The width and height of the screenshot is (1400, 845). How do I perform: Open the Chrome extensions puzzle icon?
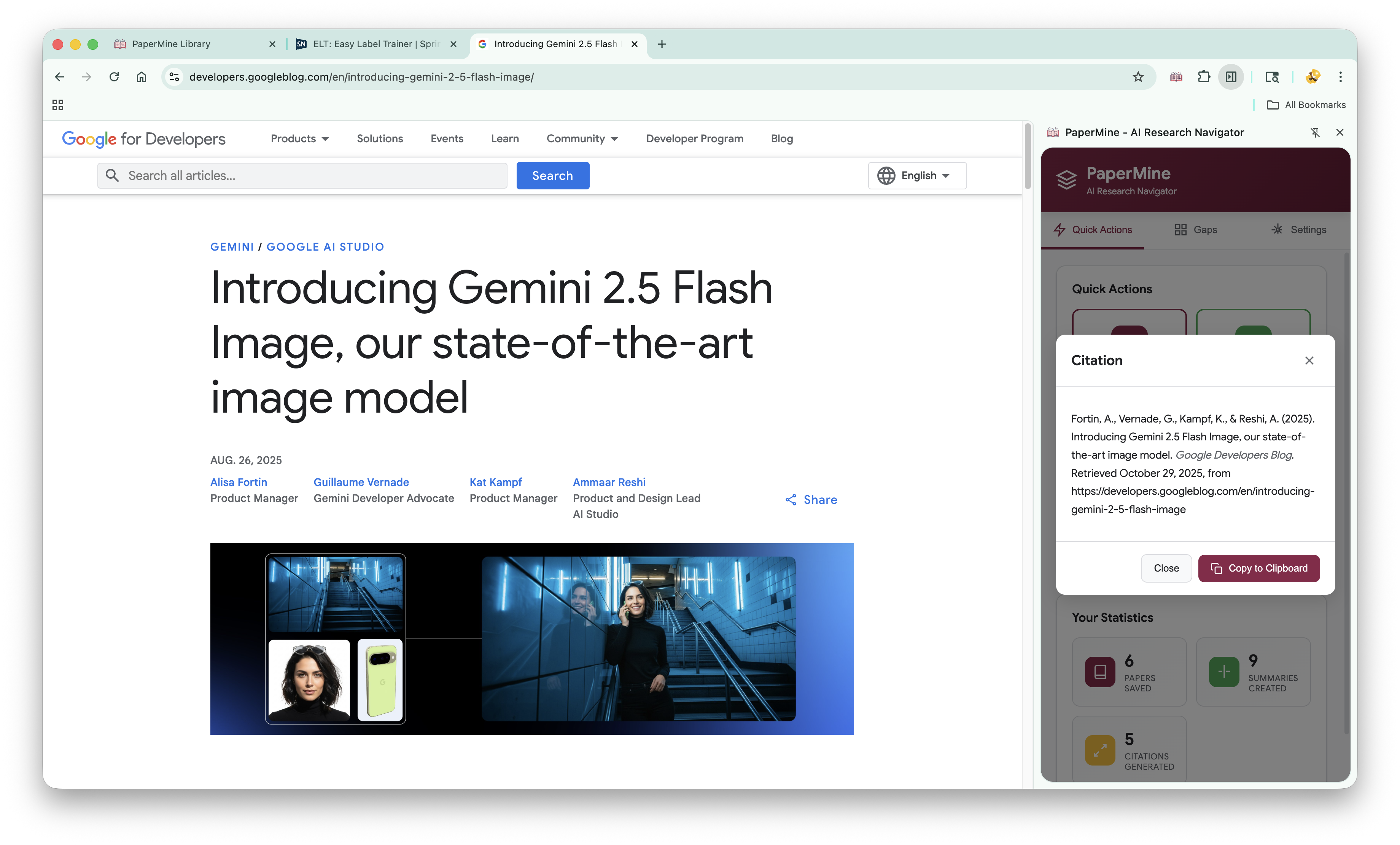(1203, 77)
